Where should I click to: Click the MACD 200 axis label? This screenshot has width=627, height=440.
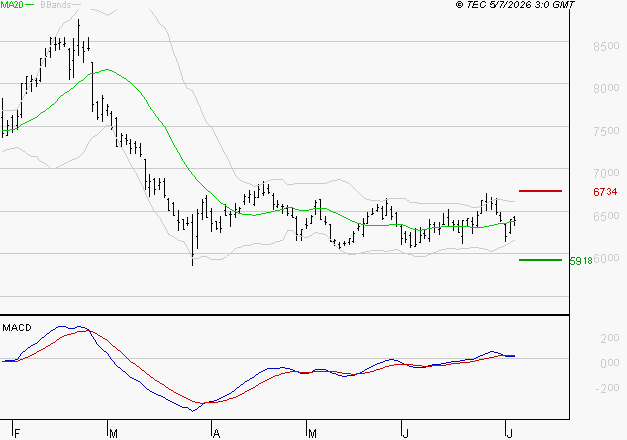(610, 338)
